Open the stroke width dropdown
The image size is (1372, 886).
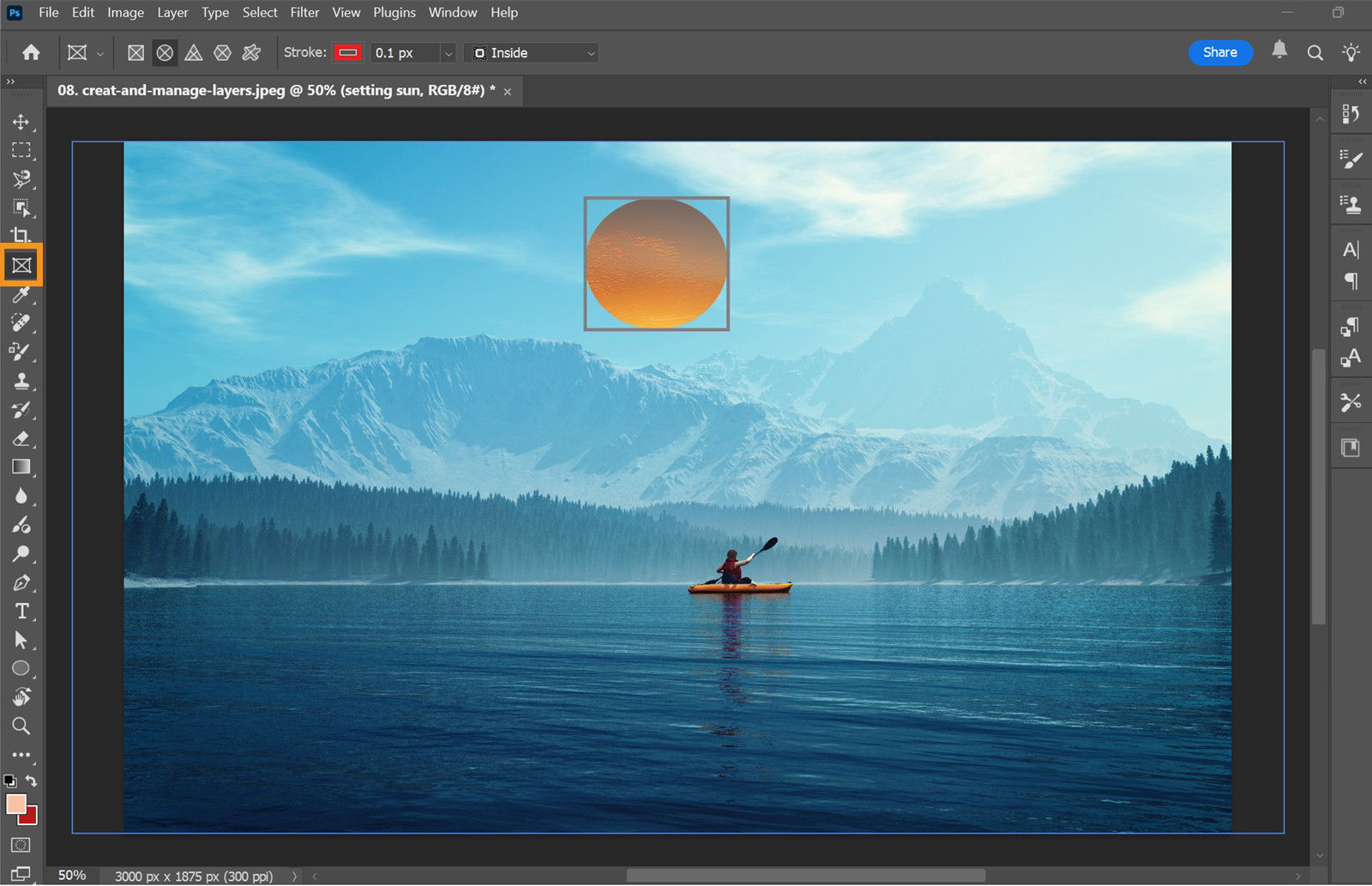(x=449, y=52)
